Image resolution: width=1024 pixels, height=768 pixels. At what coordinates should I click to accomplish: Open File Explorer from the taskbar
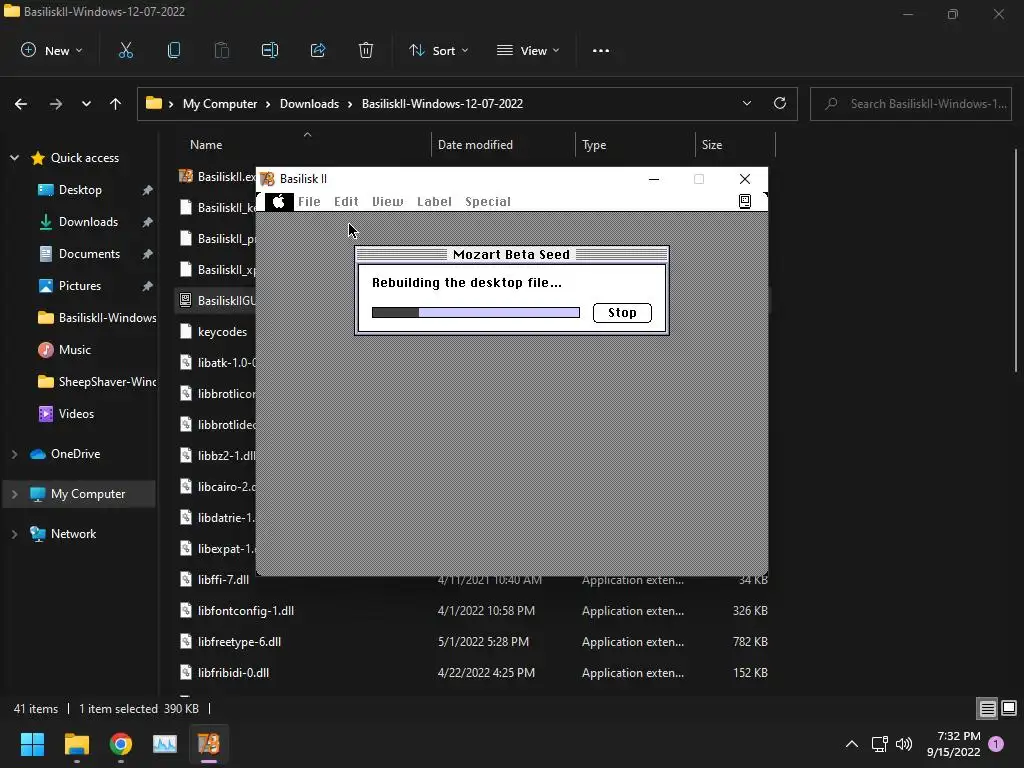tap(76, 744)
